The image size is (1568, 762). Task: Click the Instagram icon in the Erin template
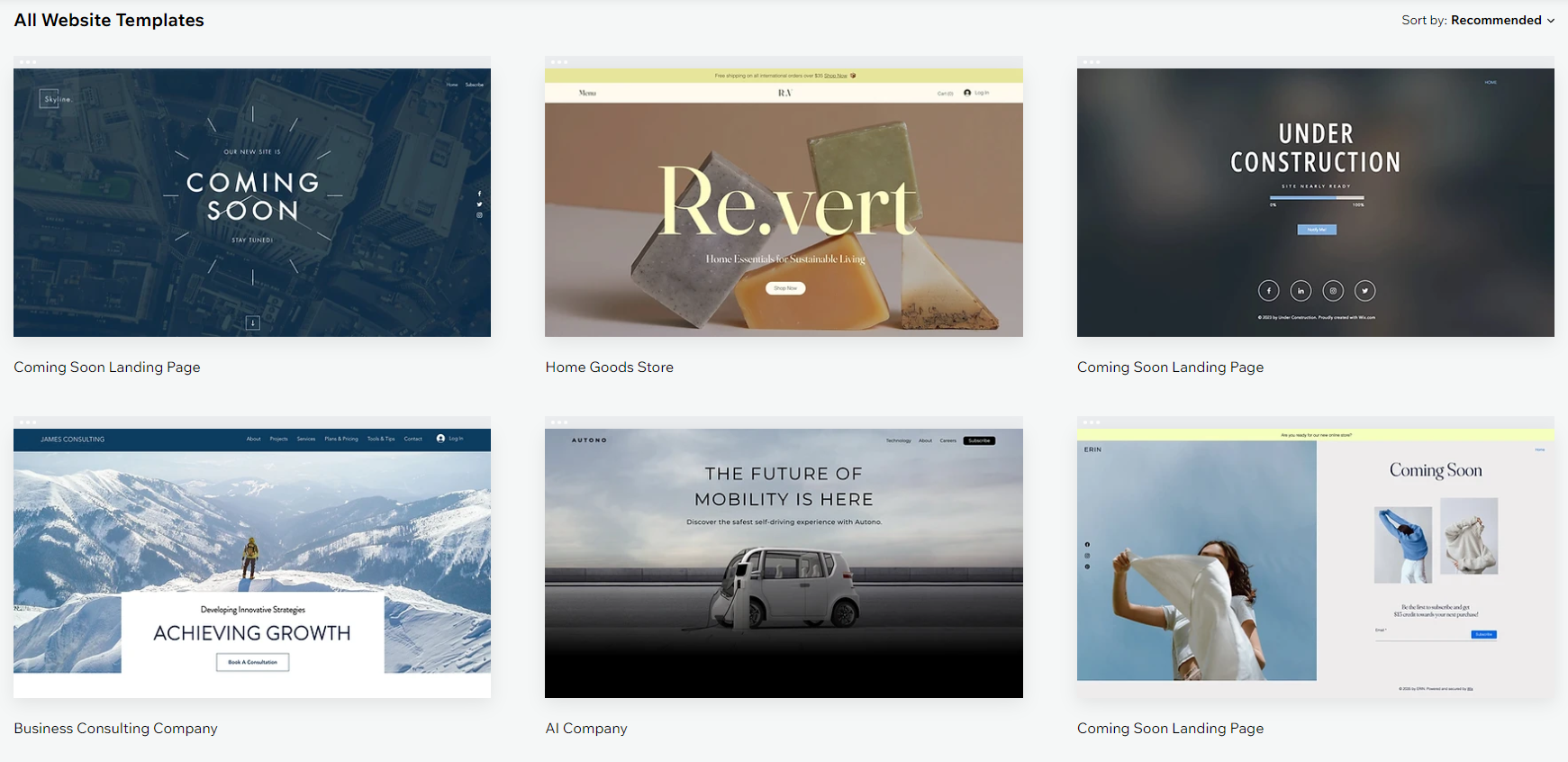(x=1087, y=556)
